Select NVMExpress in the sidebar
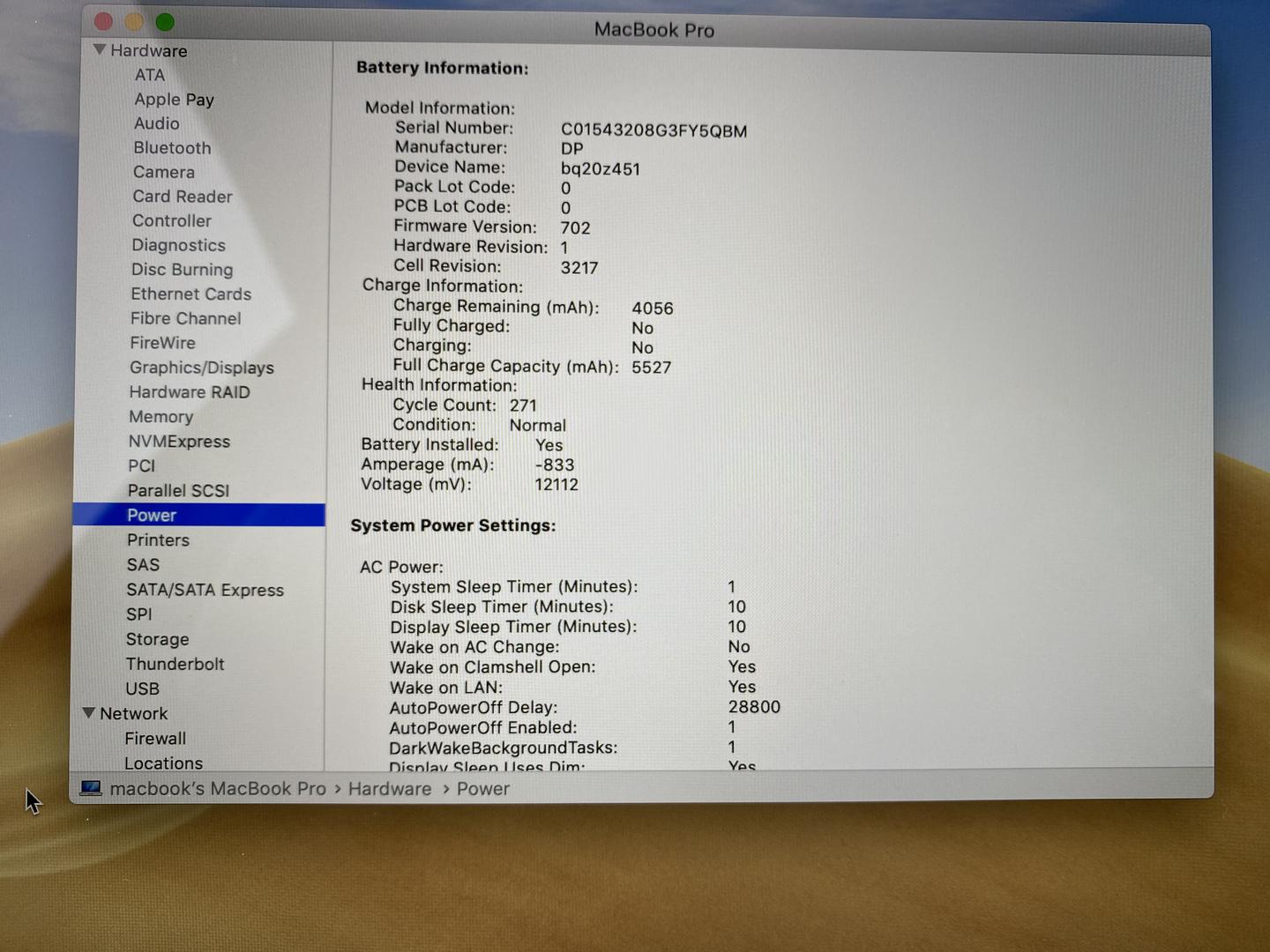The image size is (1270, 952). tap(179, 441)
